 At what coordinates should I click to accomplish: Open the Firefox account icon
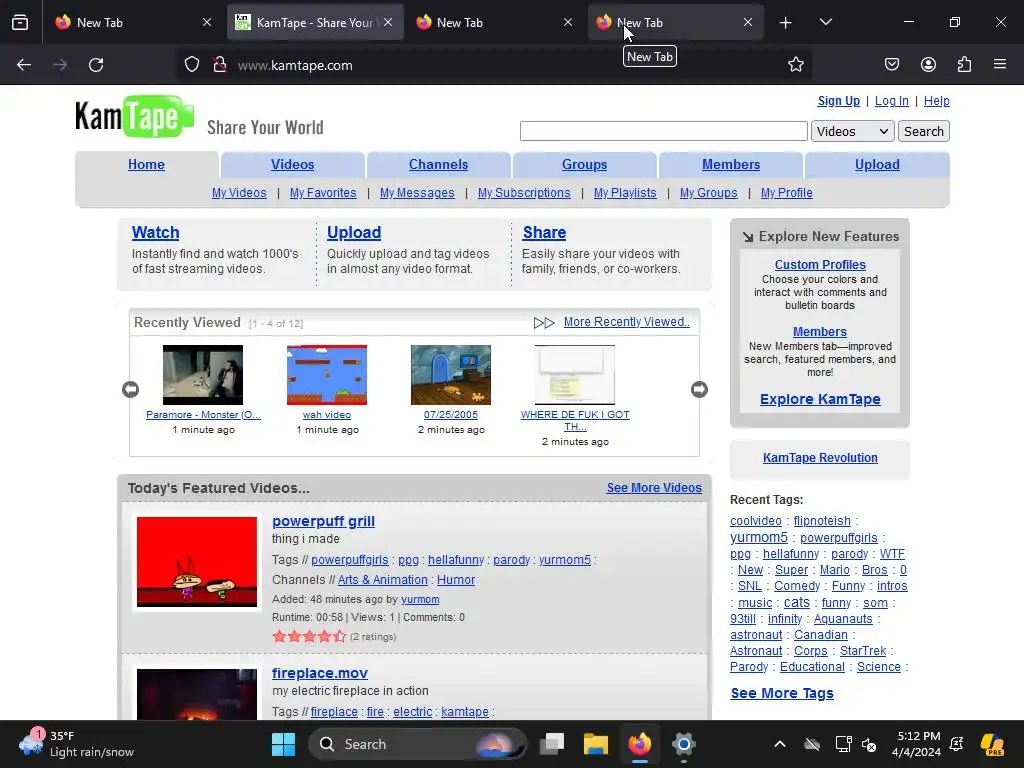pyautogui.click(x=928, y=65)
